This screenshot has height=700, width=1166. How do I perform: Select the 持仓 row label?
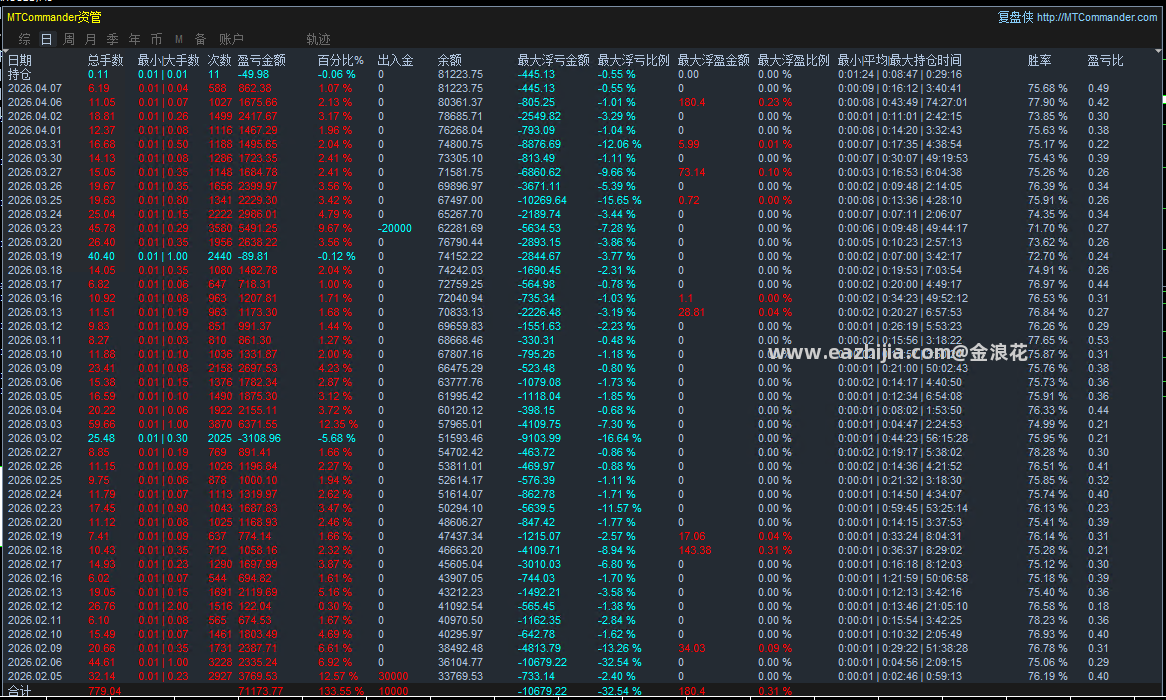click(x=19, y=74)
